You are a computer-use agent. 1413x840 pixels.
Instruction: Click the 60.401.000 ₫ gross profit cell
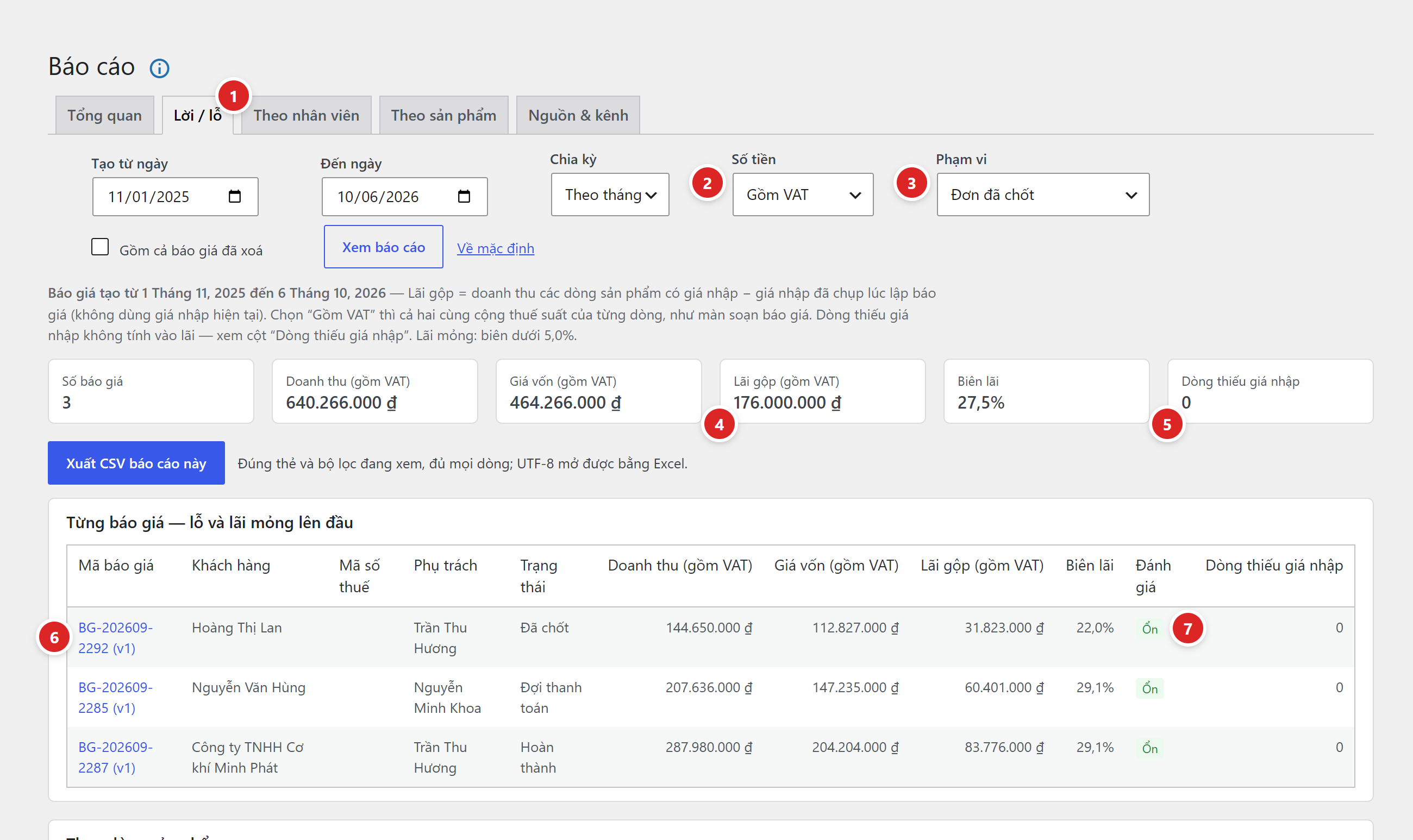[1004, 688]
